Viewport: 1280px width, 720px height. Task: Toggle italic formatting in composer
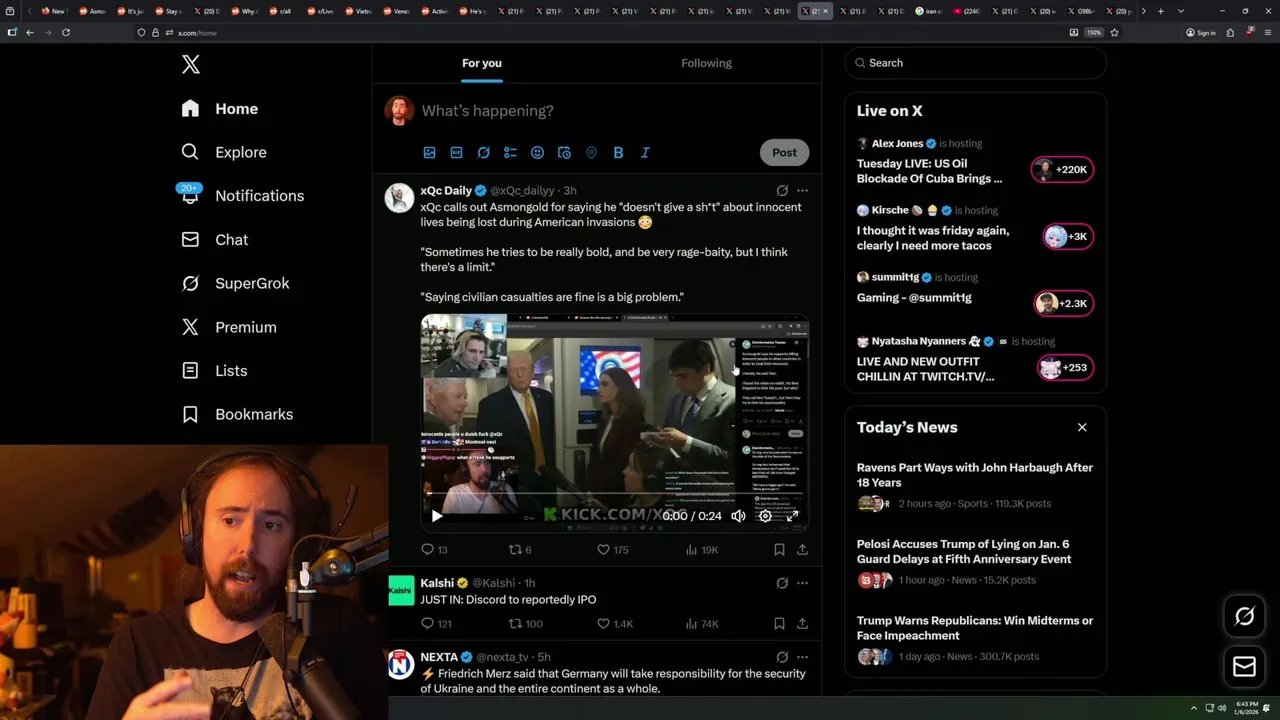tap(645, 153)
